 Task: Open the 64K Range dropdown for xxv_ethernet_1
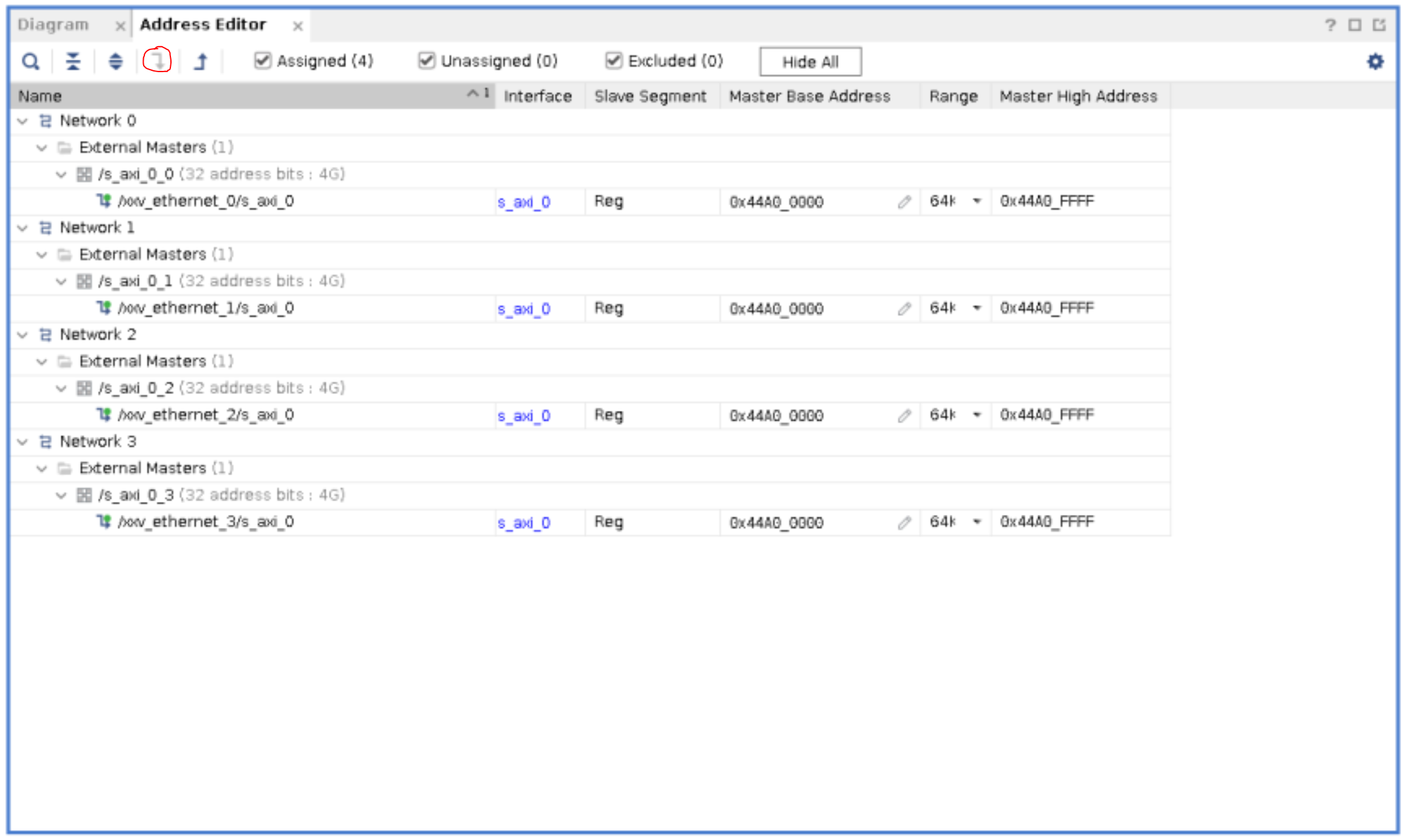977,308
